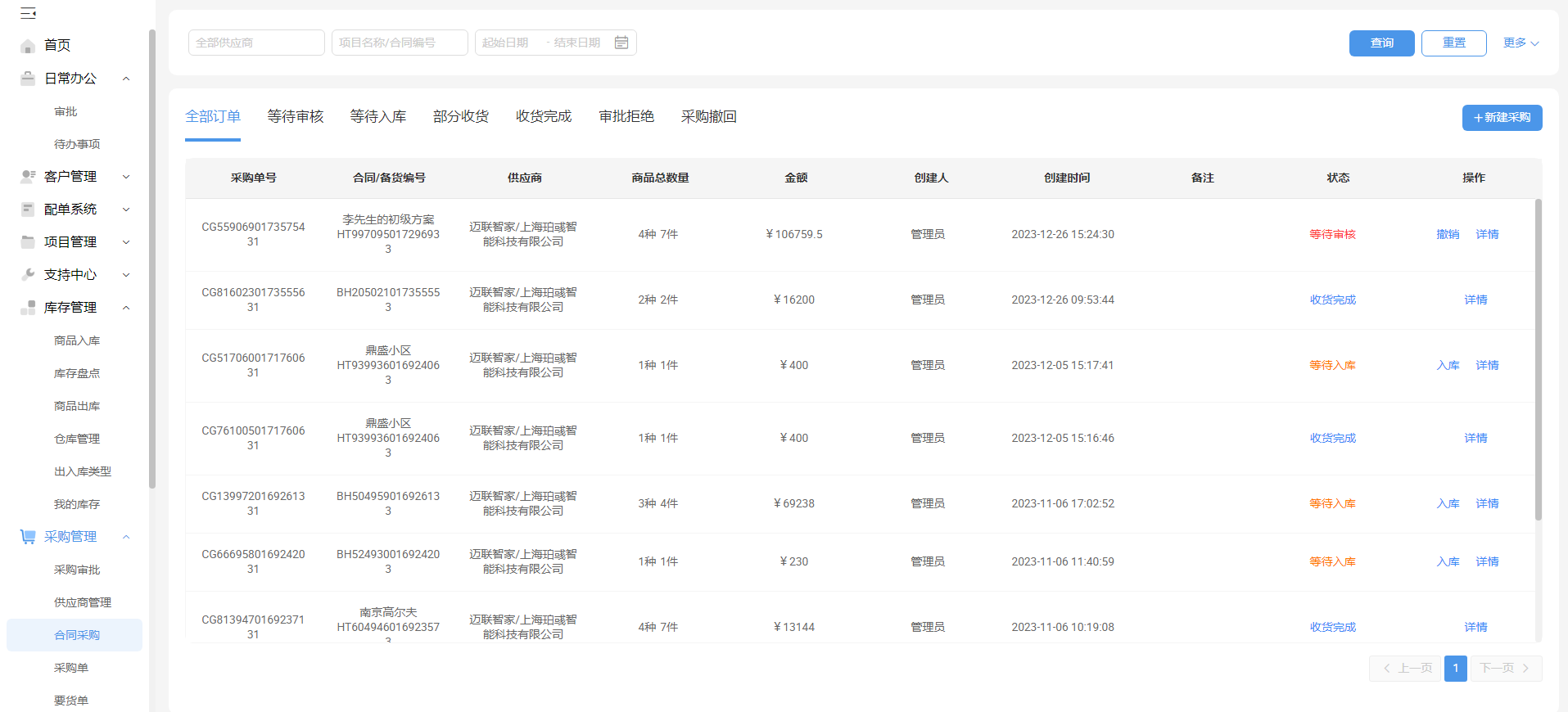Expand the 更多 filter options

1521,43
